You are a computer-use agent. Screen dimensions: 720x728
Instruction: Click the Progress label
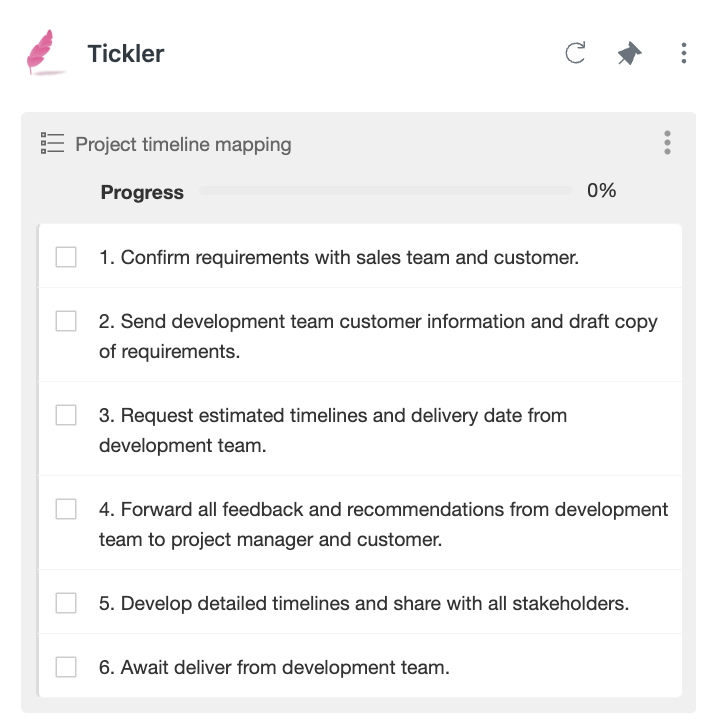[x=142, y=192]
